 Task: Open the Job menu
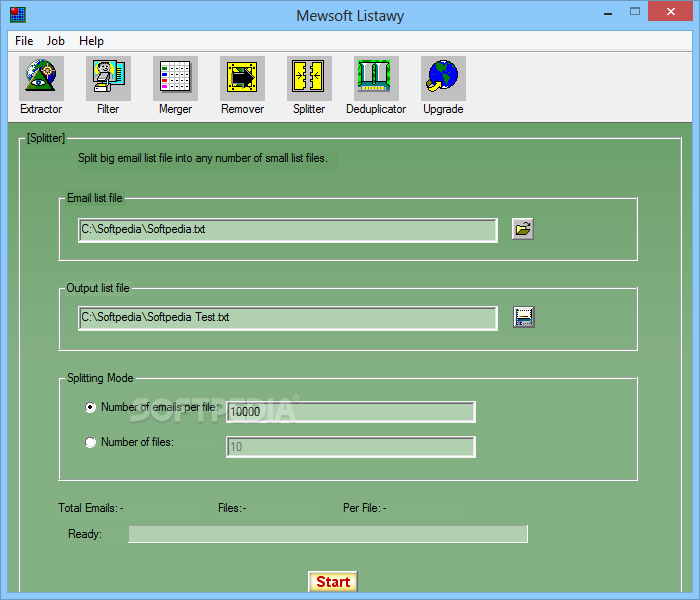pyautogui.click(x=56, y=41)
